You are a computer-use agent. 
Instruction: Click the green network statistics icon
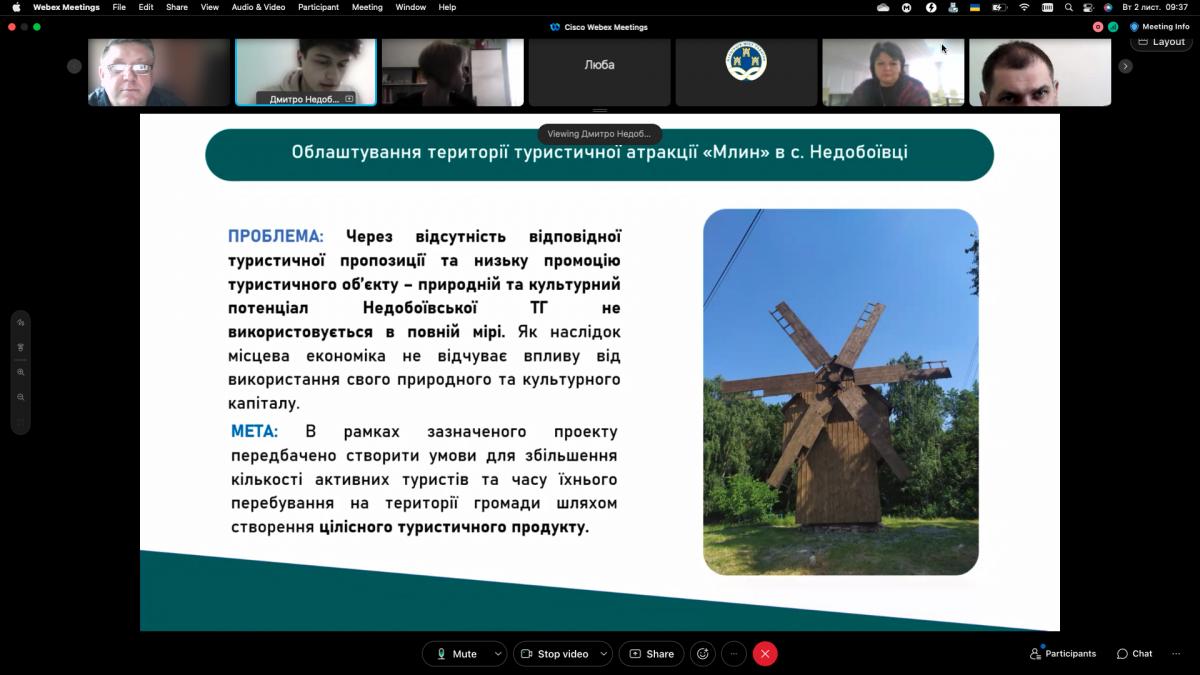pos(1113,27)
